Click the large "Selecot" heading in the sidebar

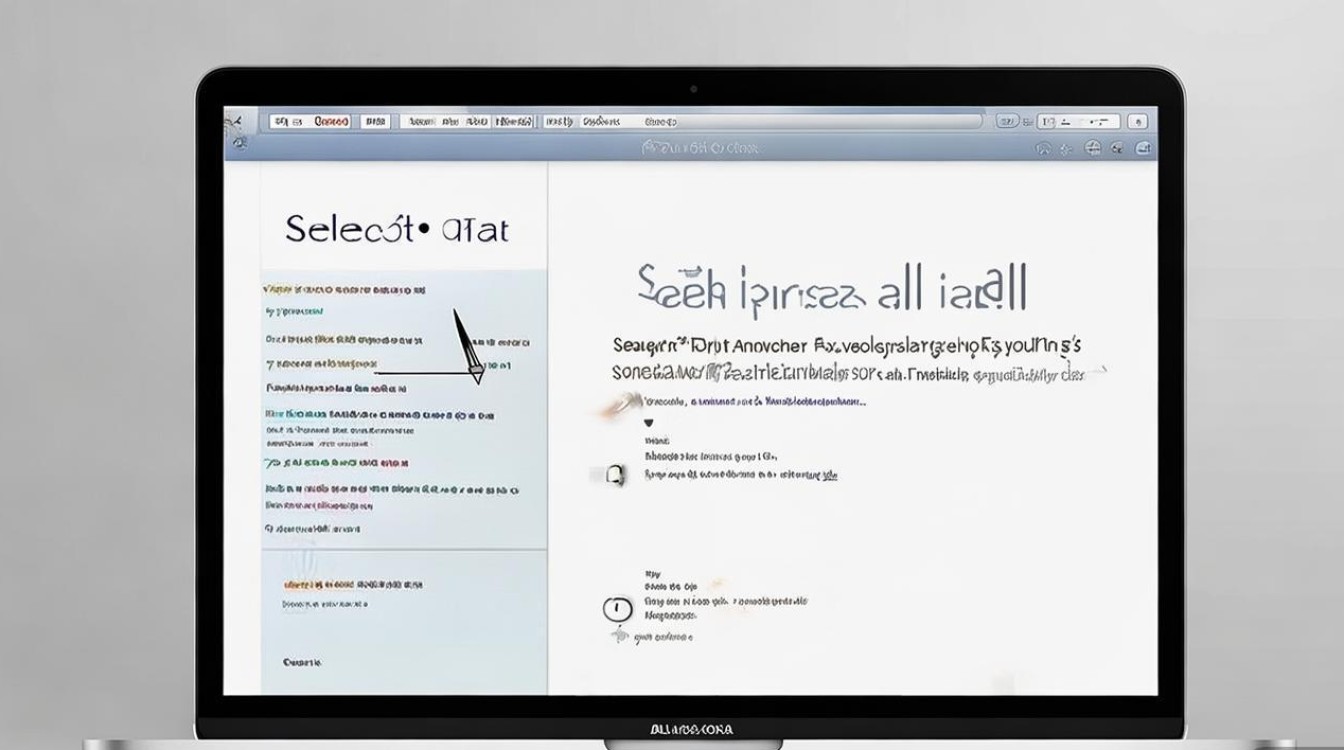click(x=397, y=229)
